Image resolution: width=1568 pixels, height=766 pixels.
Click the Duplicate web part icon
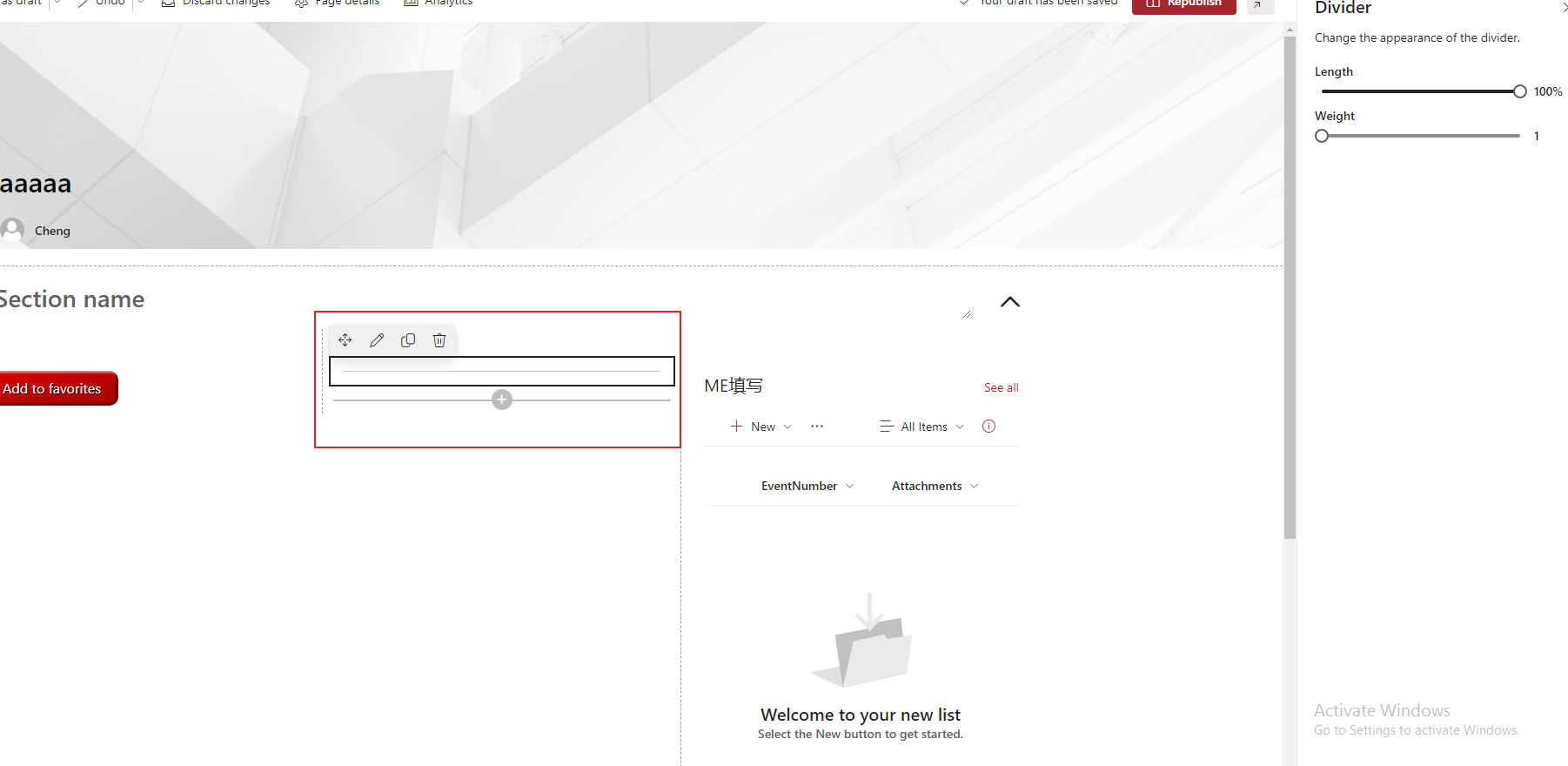(408, 340)
